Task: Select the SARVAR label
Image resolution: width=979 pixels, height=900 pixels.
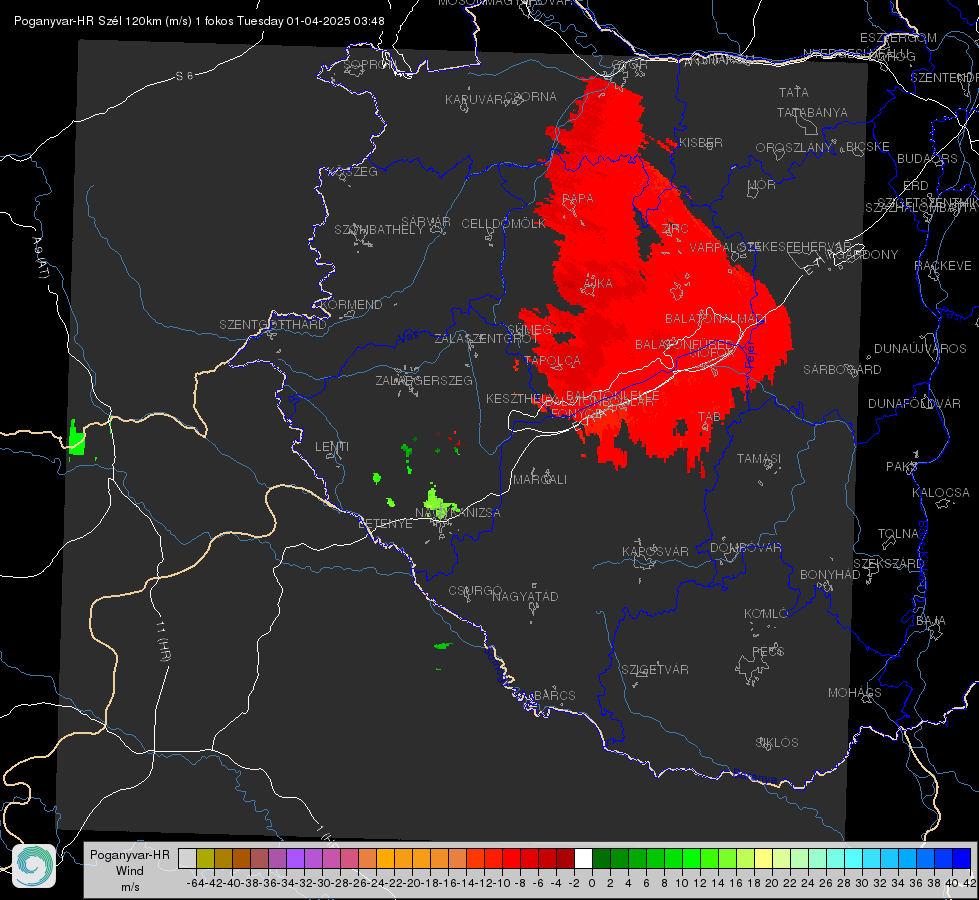Action: 426,221
